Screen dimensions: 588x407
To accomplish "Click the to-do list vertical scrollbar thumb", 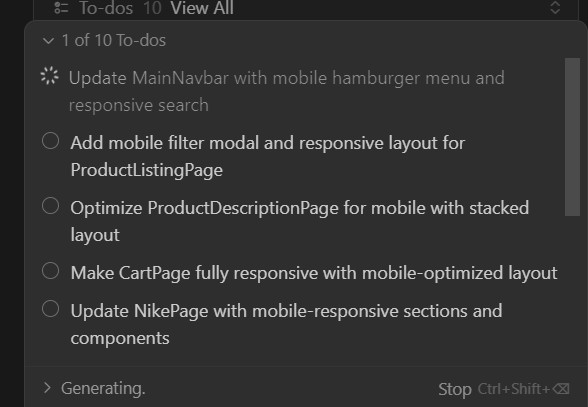I will (572, 137).
